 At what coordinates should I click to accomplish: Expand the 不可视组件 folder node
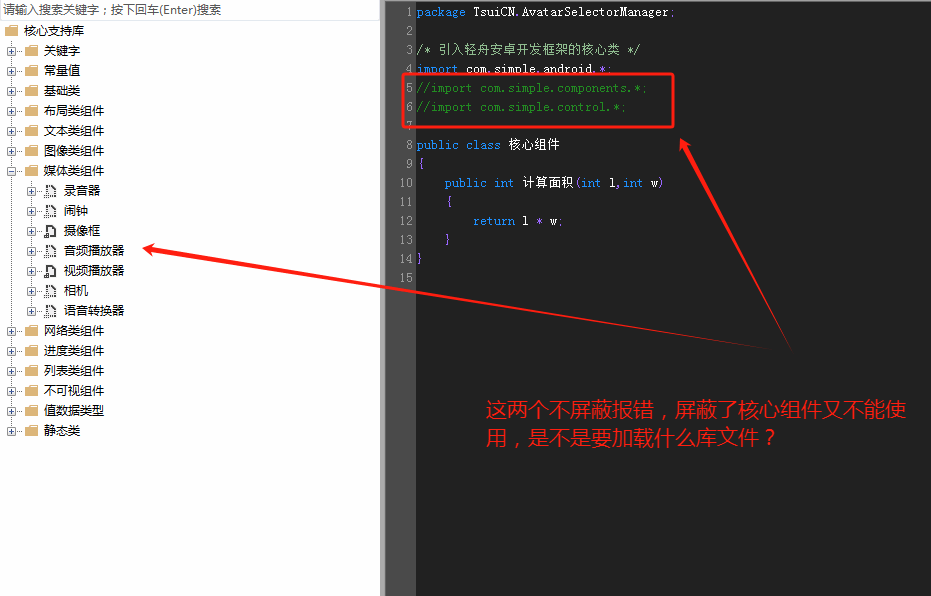[x=11, y=391]
